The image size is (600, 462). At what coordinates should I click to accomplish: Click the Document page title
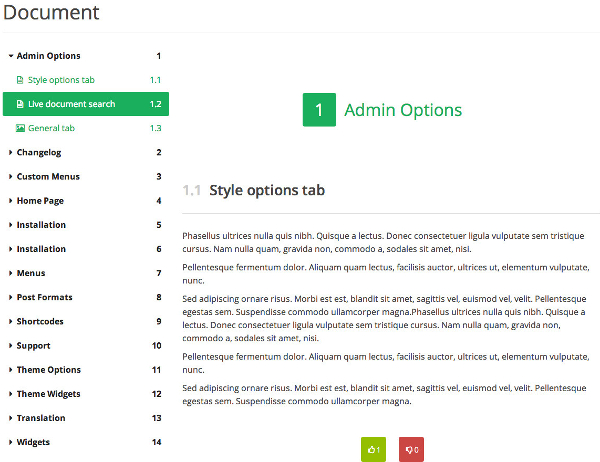(51, 12)
